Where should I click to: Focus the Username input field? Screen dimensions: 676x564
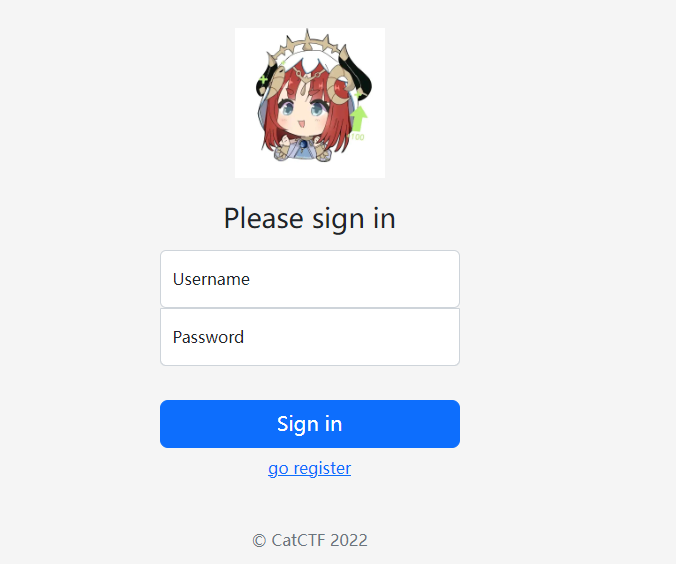[x=310, y=279]
